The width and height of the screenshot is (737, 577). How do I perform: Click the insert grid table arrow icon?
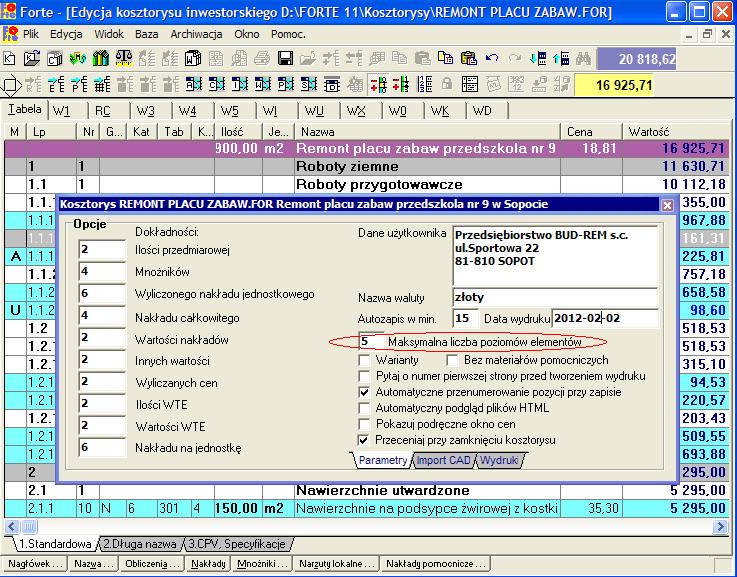(x=102, y=85)
